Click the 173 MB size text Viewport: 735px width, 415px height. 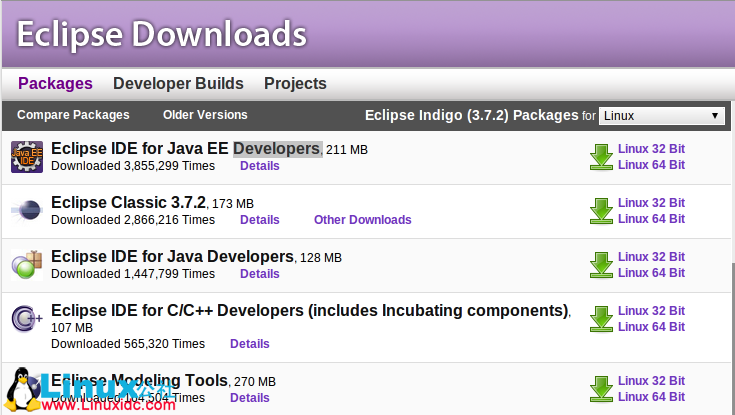click(233, 204)
